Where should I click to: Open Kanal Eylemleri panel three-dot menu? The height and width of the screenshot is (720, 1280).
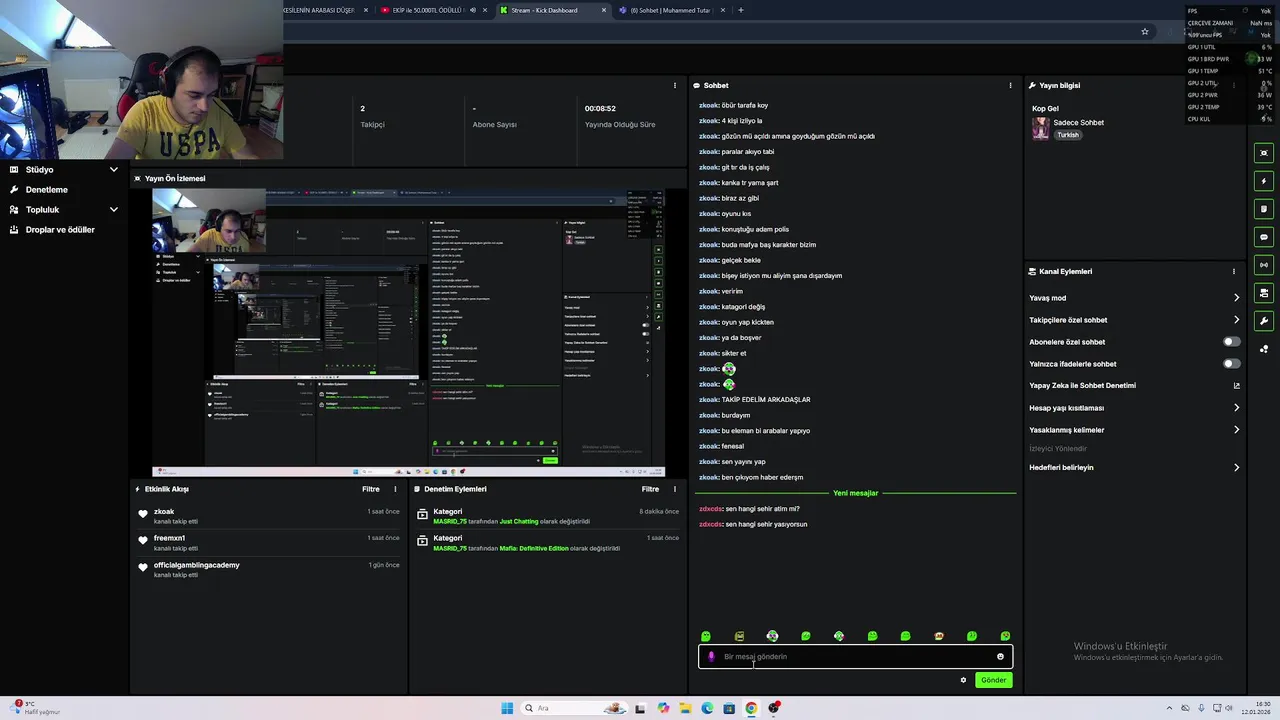point(1233,271)
